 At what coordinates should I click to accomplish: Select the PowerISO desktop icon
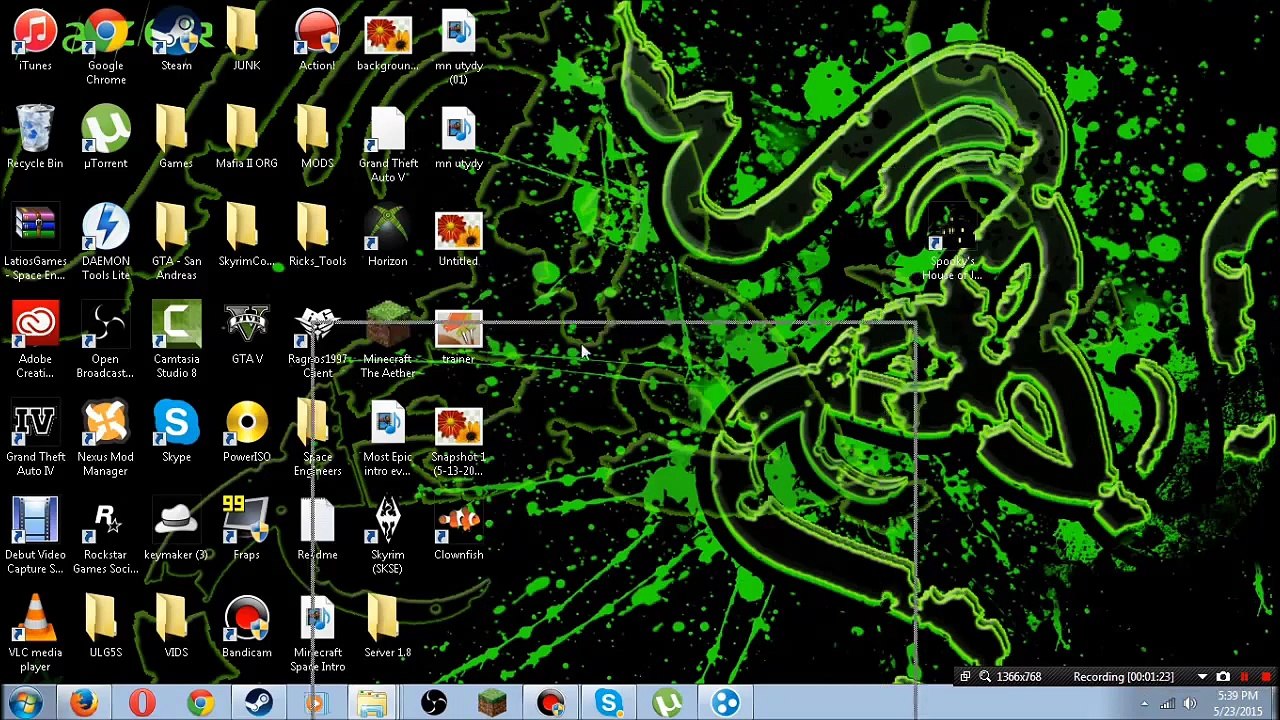(246, 432)
